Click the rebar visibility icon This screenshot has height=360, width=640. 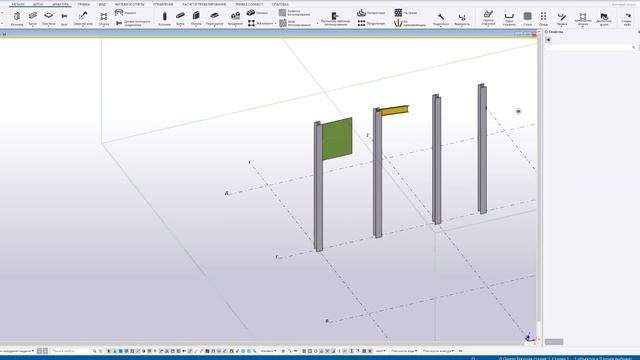[x=462, y=17]
